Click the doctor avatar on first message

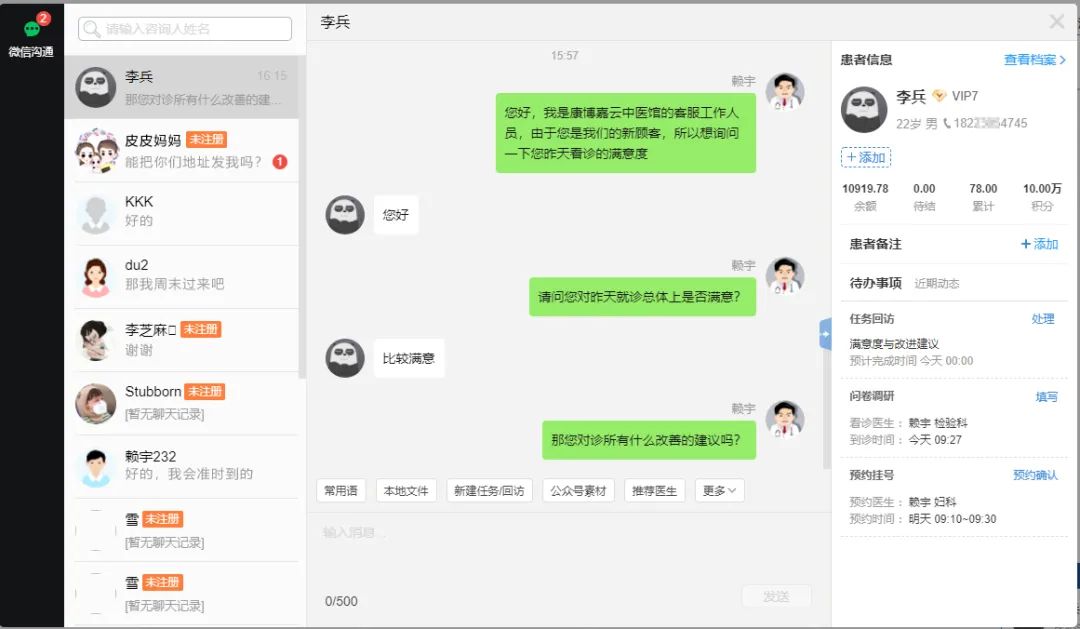tap(784, 92)
